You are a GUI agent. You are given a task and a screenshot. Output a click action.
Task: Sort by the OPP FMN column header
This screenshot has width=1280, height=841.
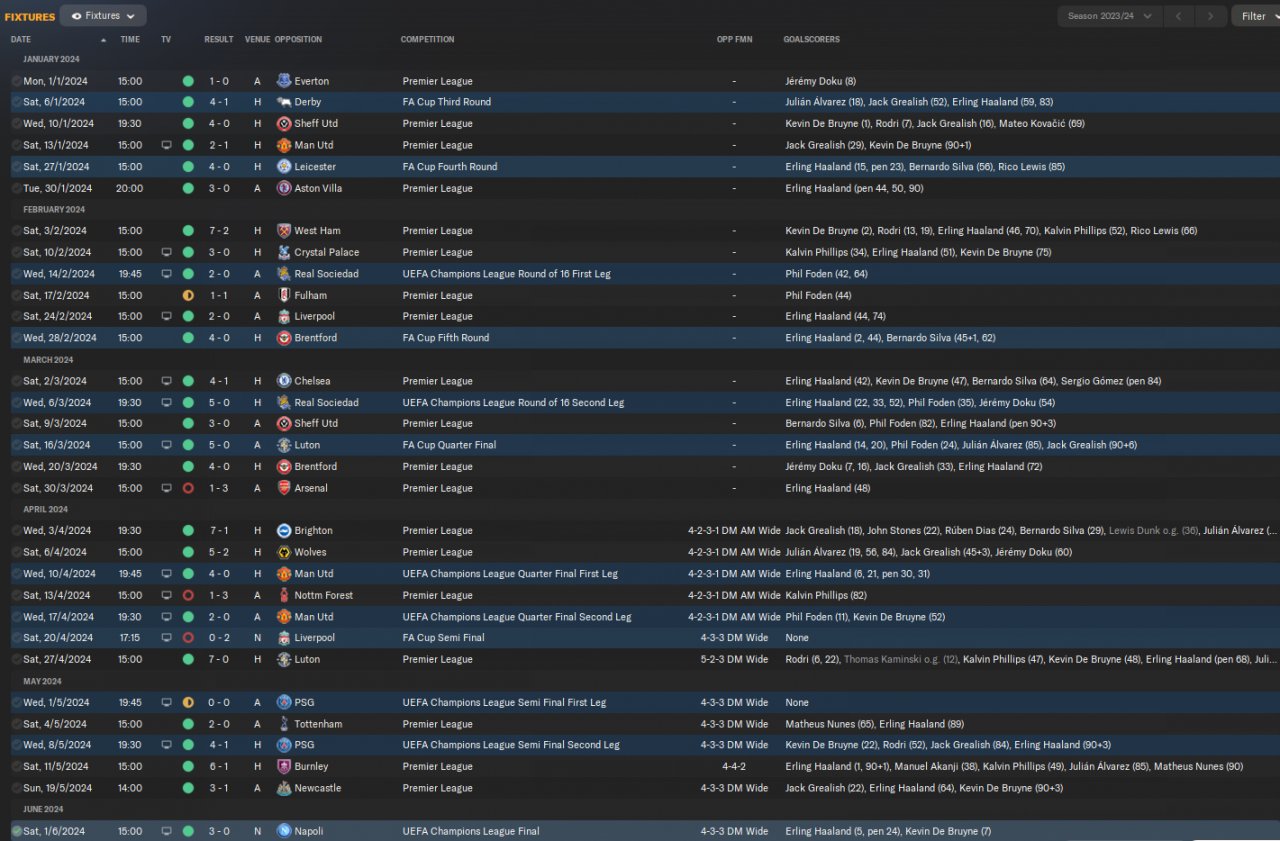click(734, 40)
